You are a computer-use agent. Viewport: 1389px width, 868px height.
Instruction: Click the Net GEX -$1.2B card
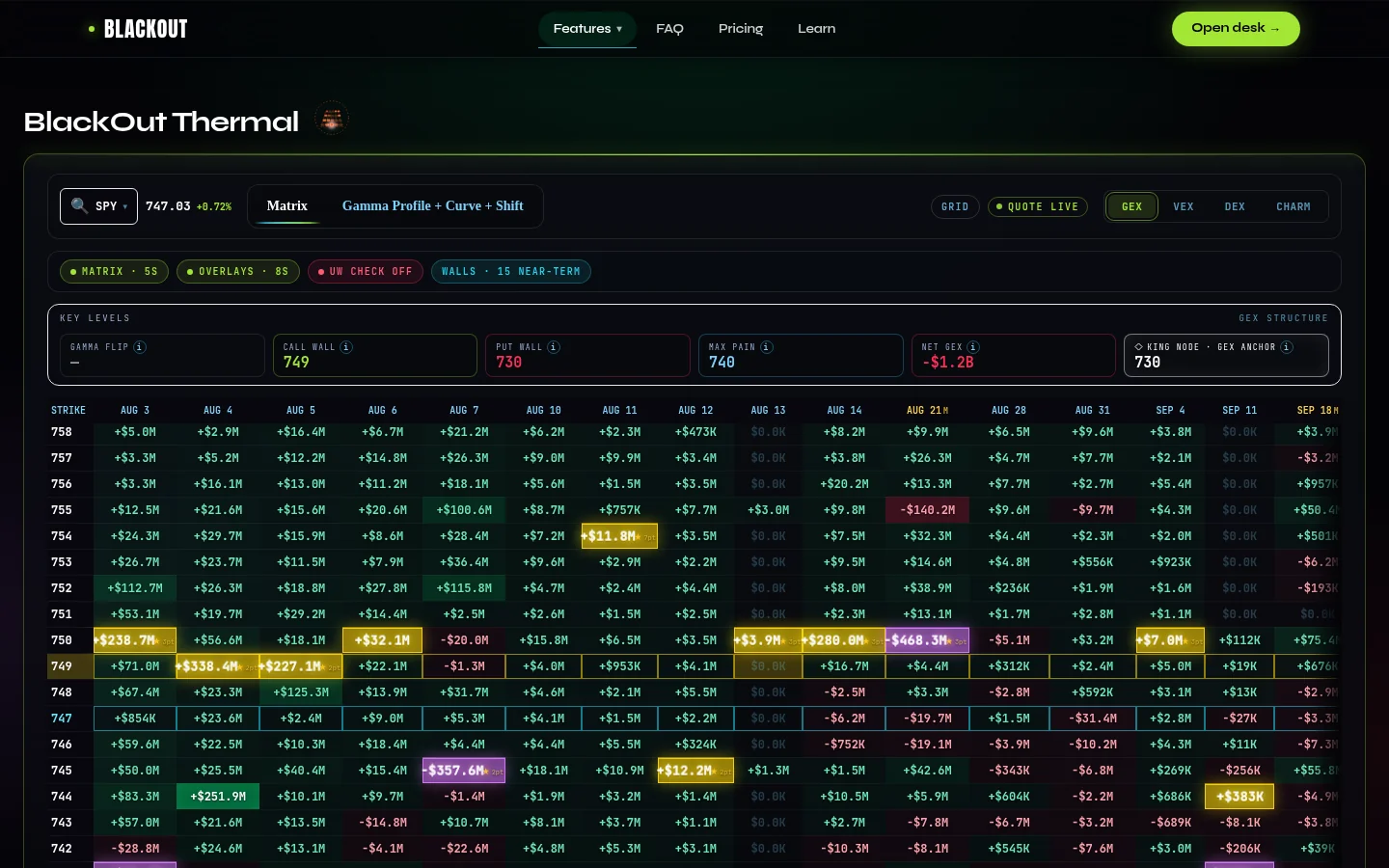coord(1014,355)
